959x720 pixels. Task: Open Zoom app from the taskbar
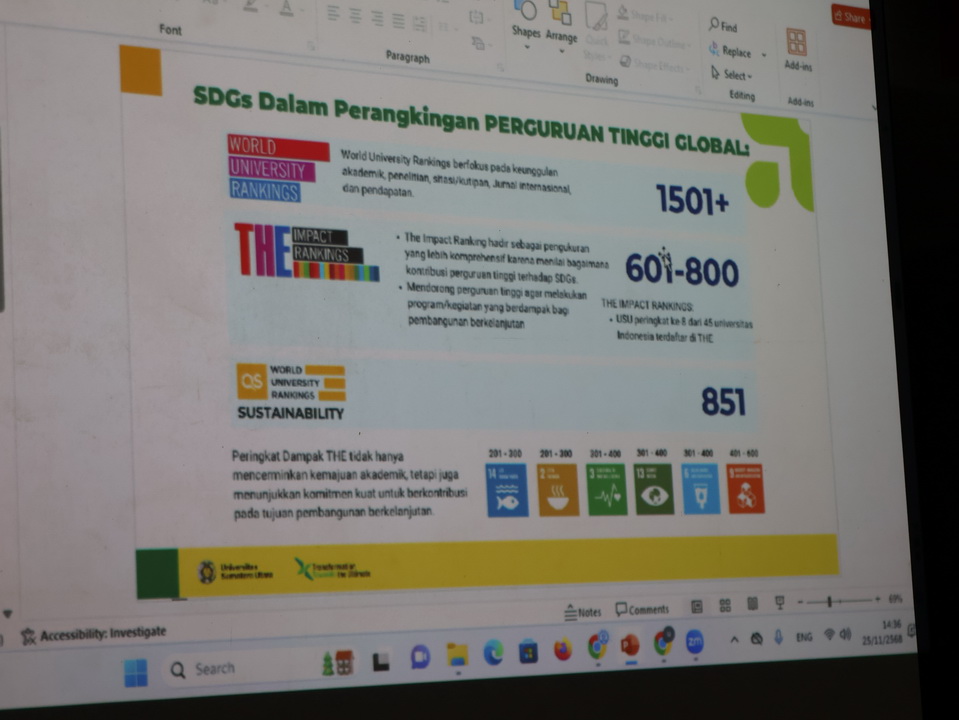(x=694, y=642)
